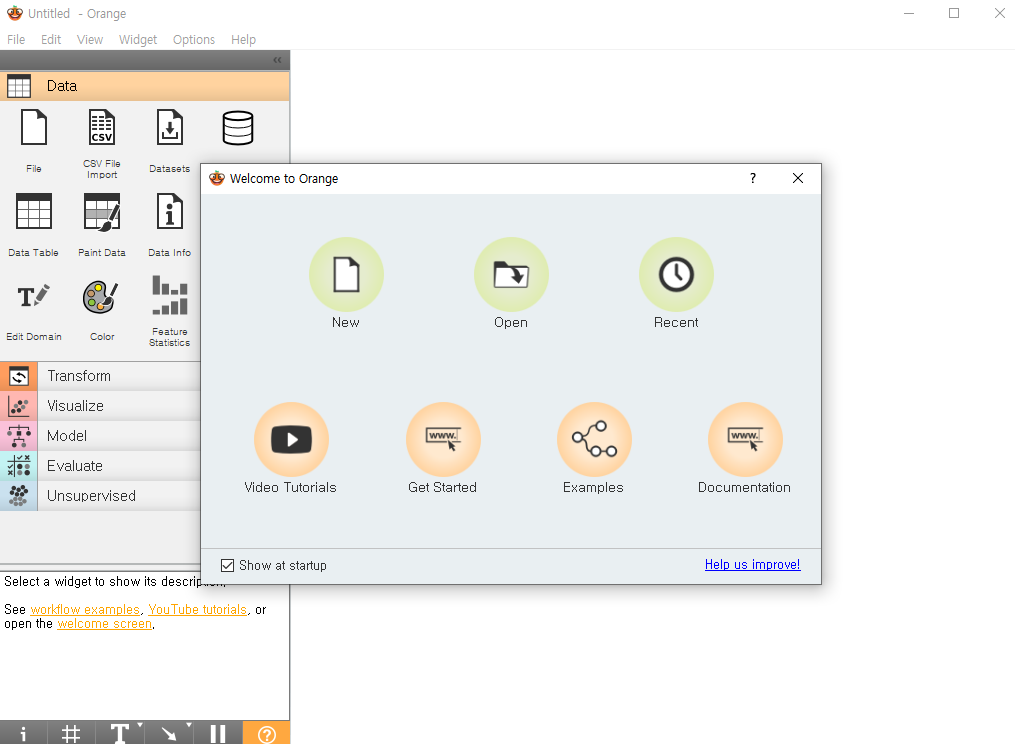This screenshot has height=744, width=1015.
Task: Expand the Evaluate category
Action: pyautogui.click(x=100, y=466)
